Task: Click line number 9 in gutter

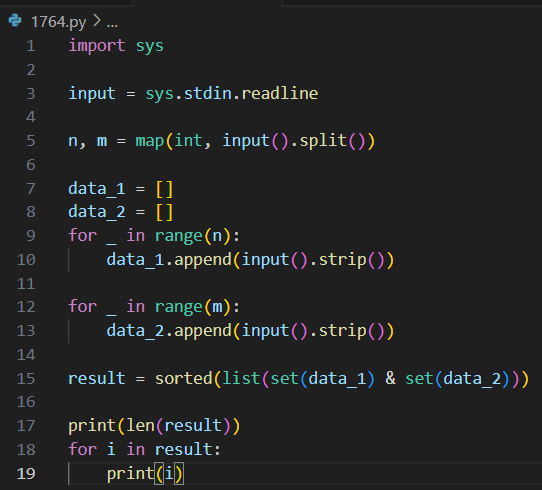Action: tap(31, 236)
